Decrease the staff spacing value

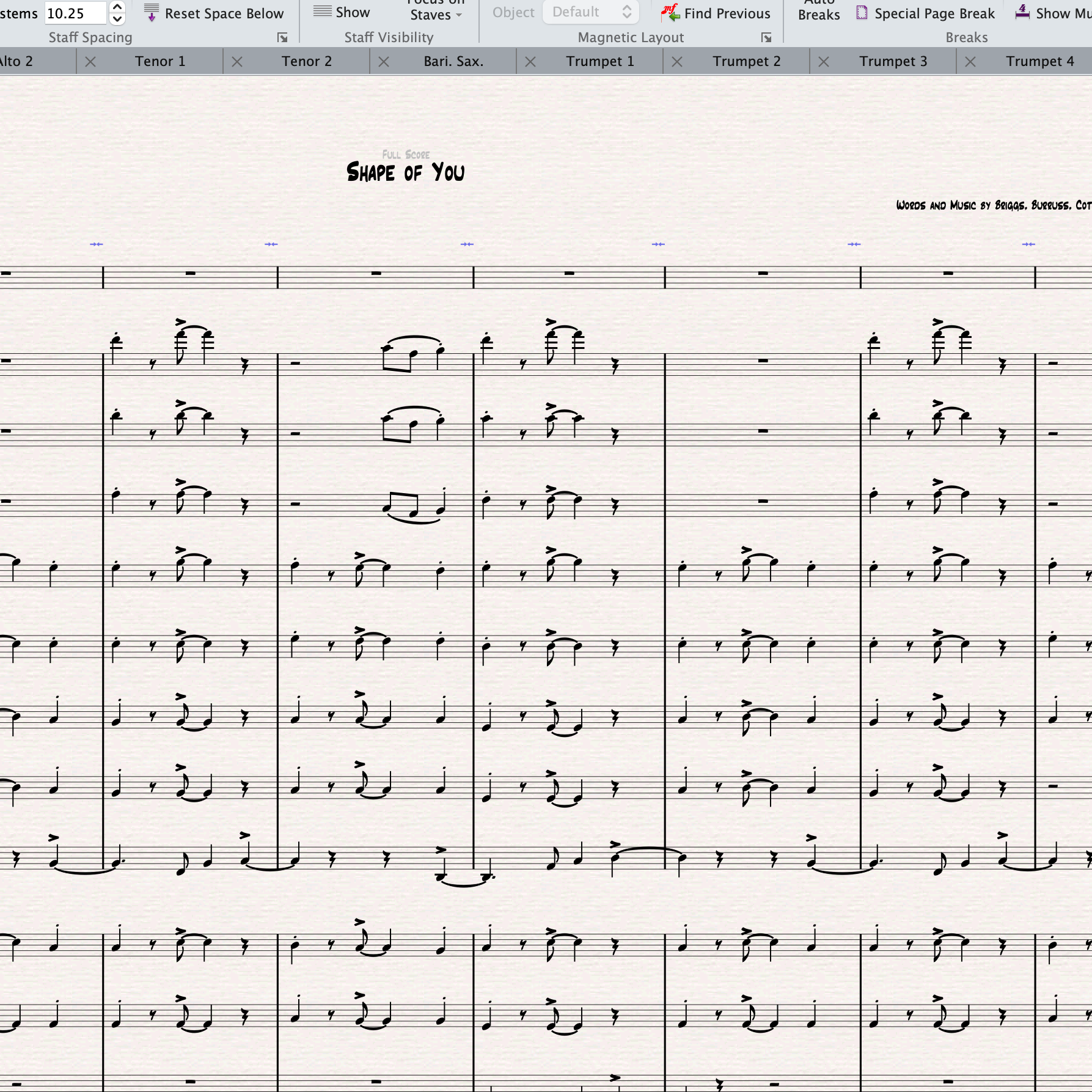click(x=117, y=19)
